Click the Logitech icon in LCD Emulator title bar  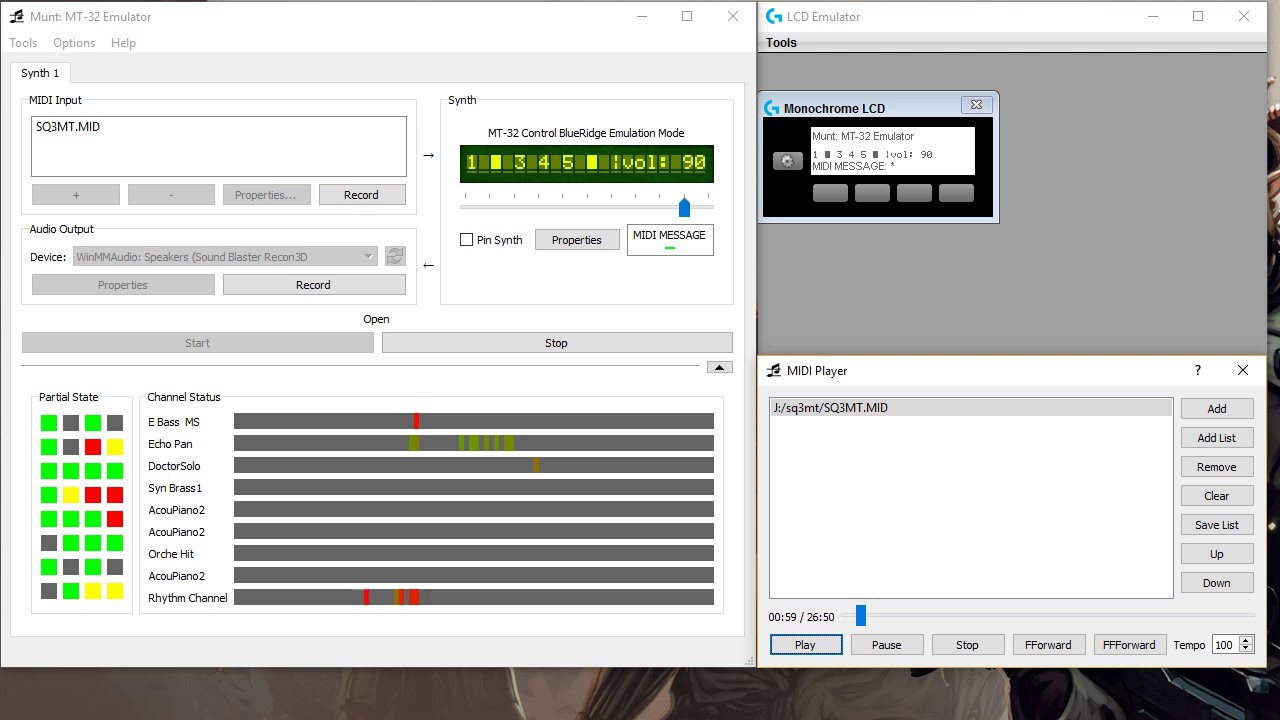click(x=773, y=17)
